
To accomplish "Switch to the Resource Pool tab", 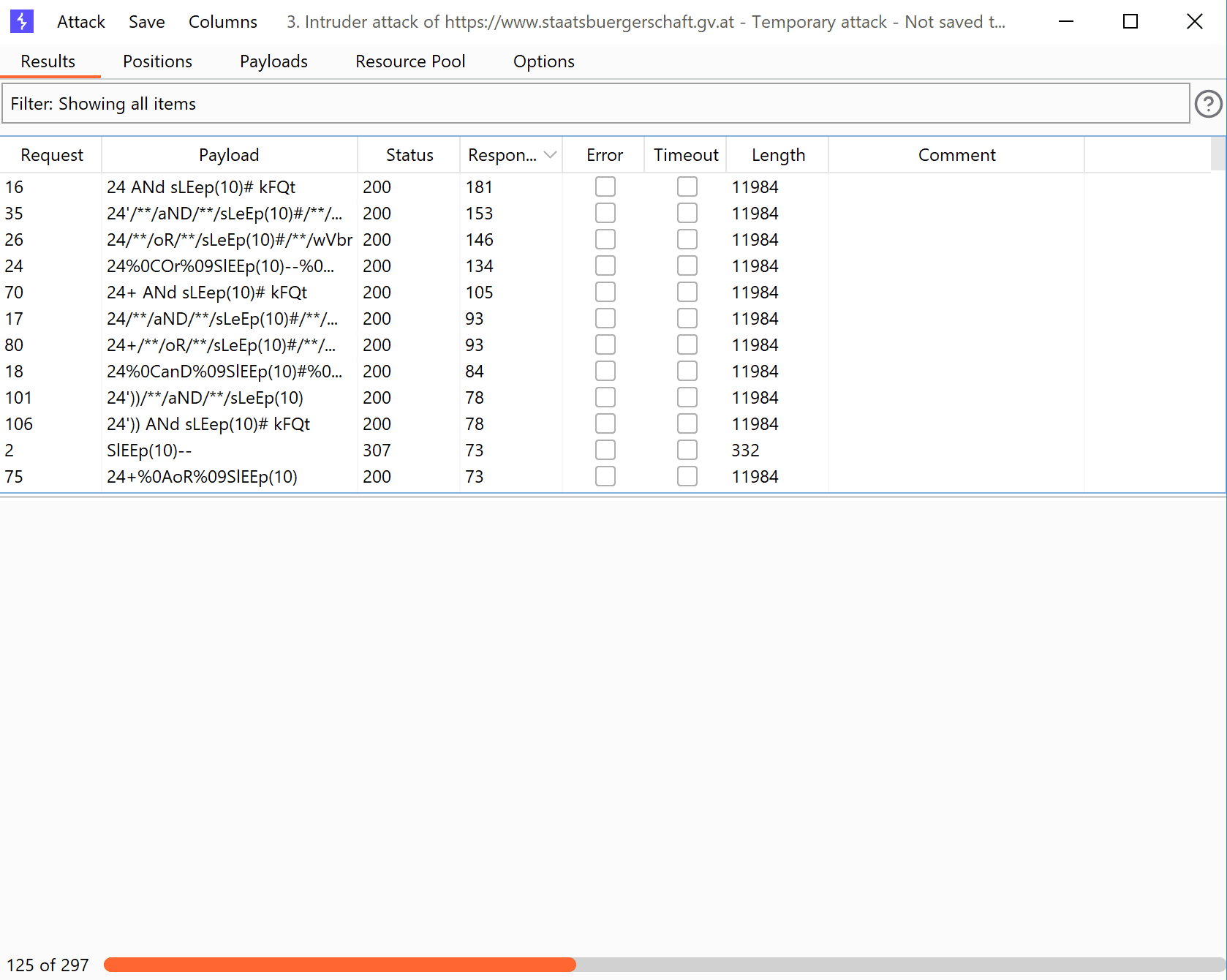I will pos(410,61).
